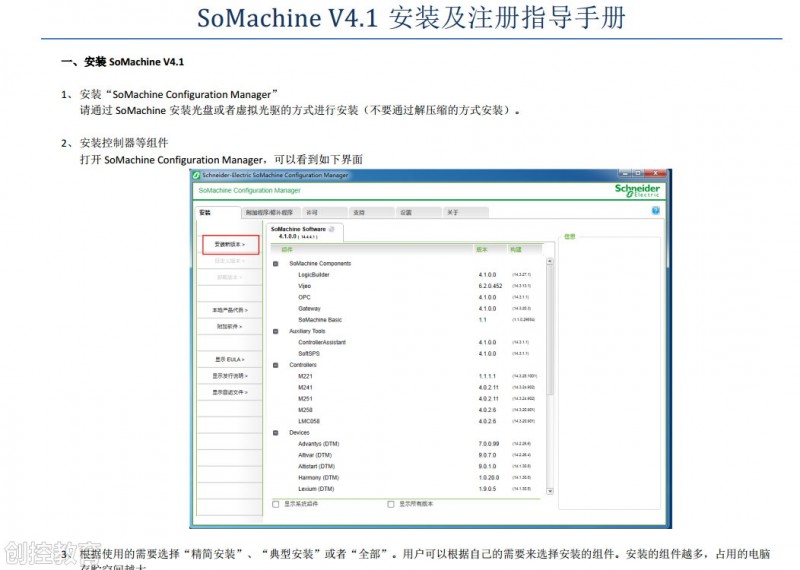Select the Altistart (DTM) row
800x570 pixels.
point(408,466)
